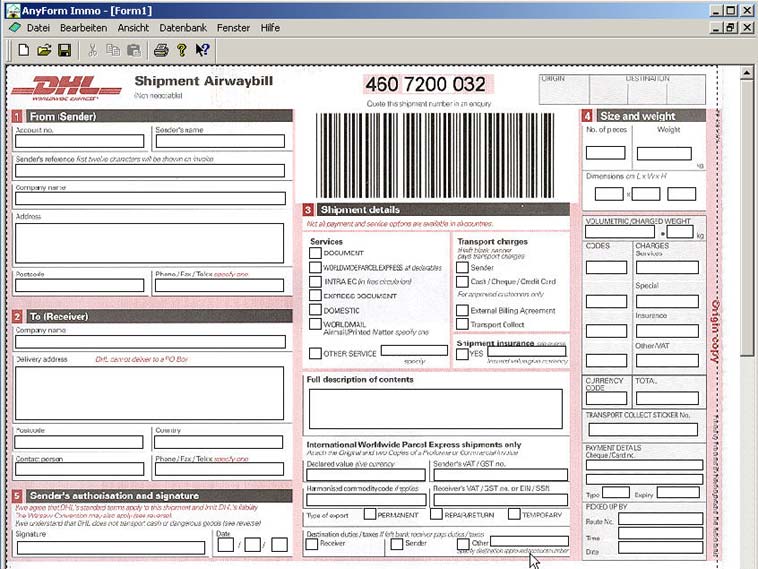Open the Bearbeiten menu
The height and width of the screenshot is (569, 758).
point(84,28)
